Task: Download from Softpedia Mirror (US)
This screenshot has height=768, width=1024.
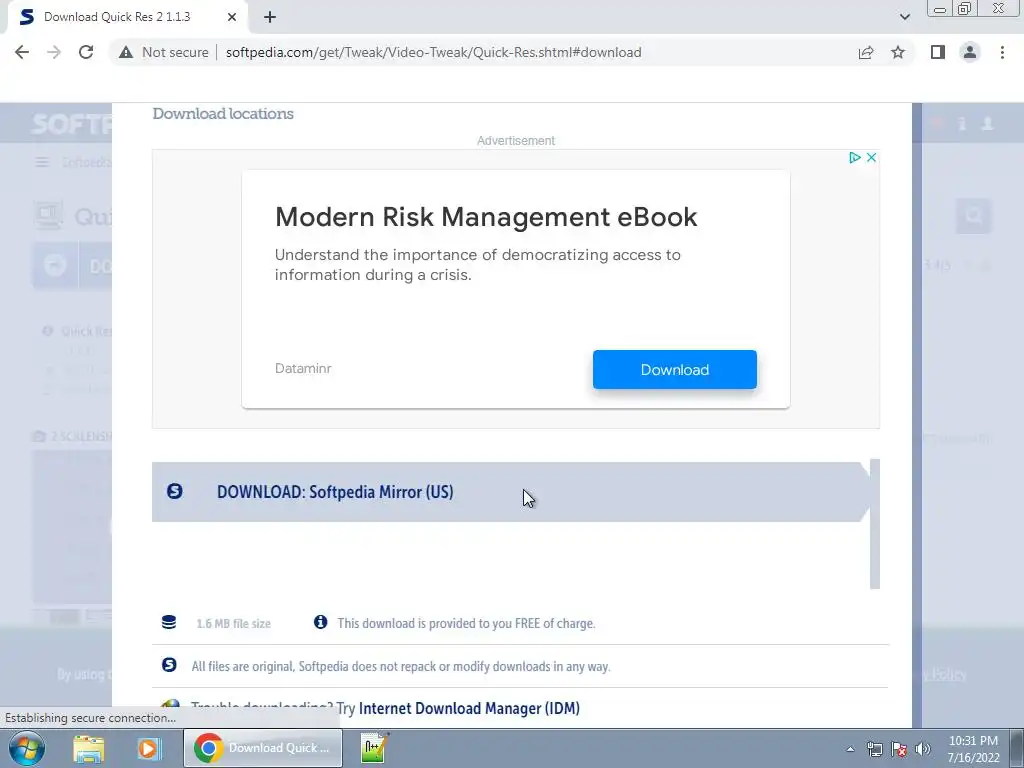Action: [511, 492]
